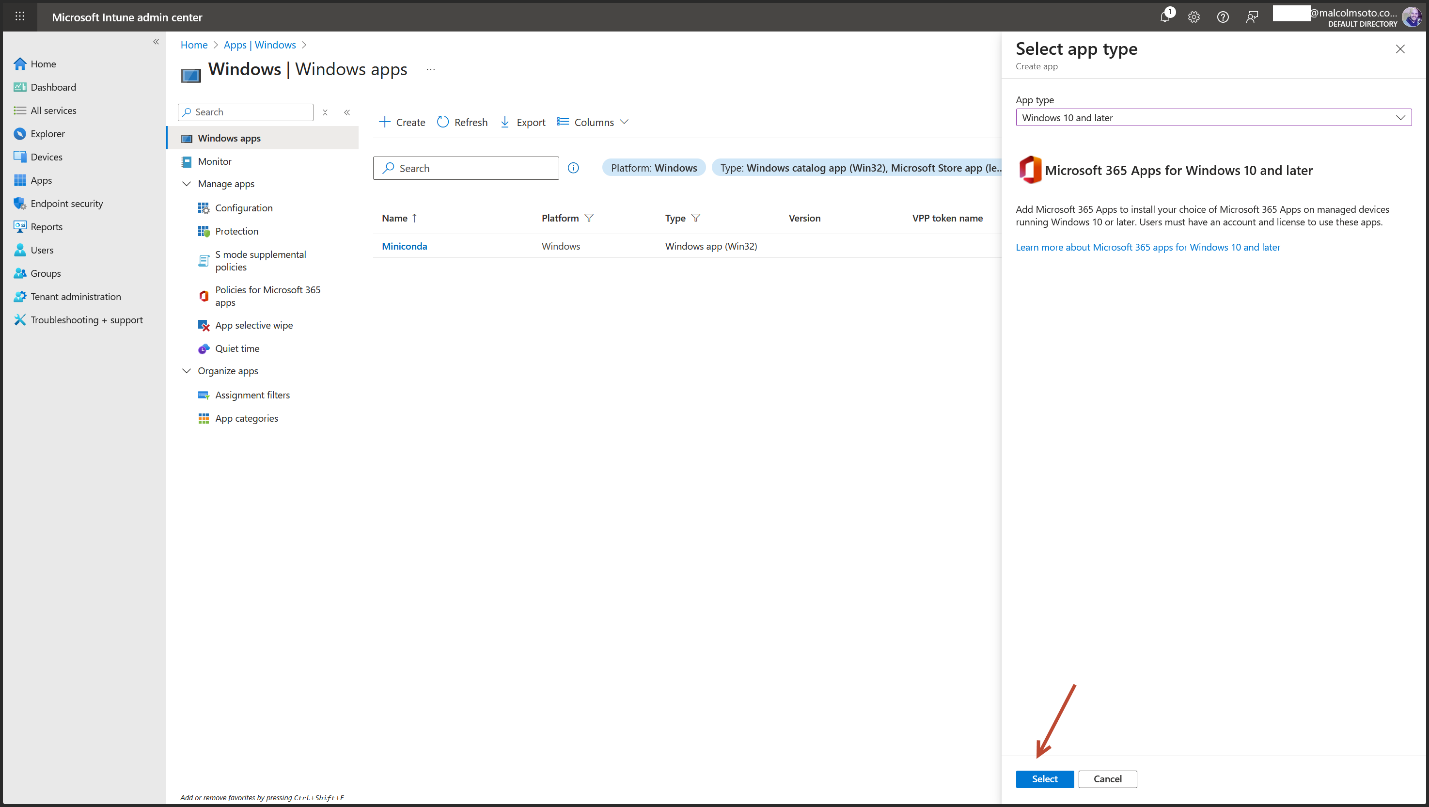Collapse the Manage apps section

click(x=186, y=184)
